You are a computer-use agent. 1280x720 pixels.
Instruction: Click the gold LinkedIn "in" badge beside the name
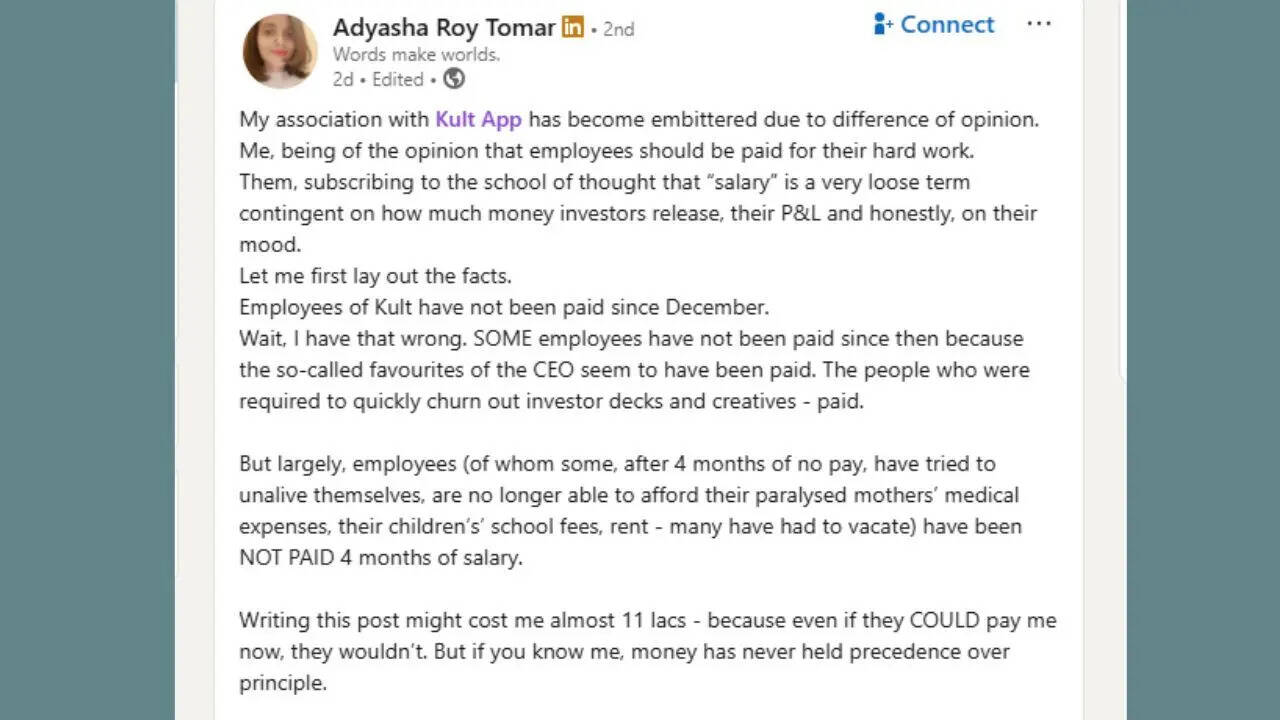(x=571, y=28)
